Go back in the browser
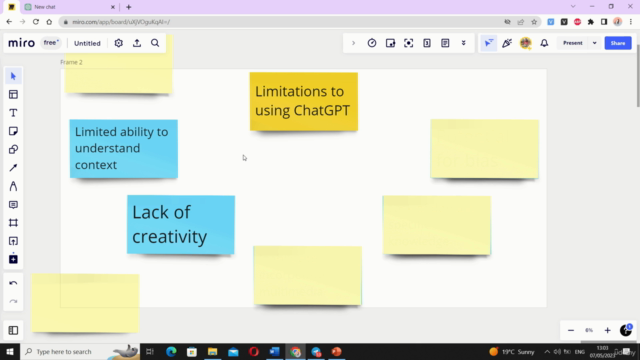This screenshot has width=640, height=360. (9, 22)
